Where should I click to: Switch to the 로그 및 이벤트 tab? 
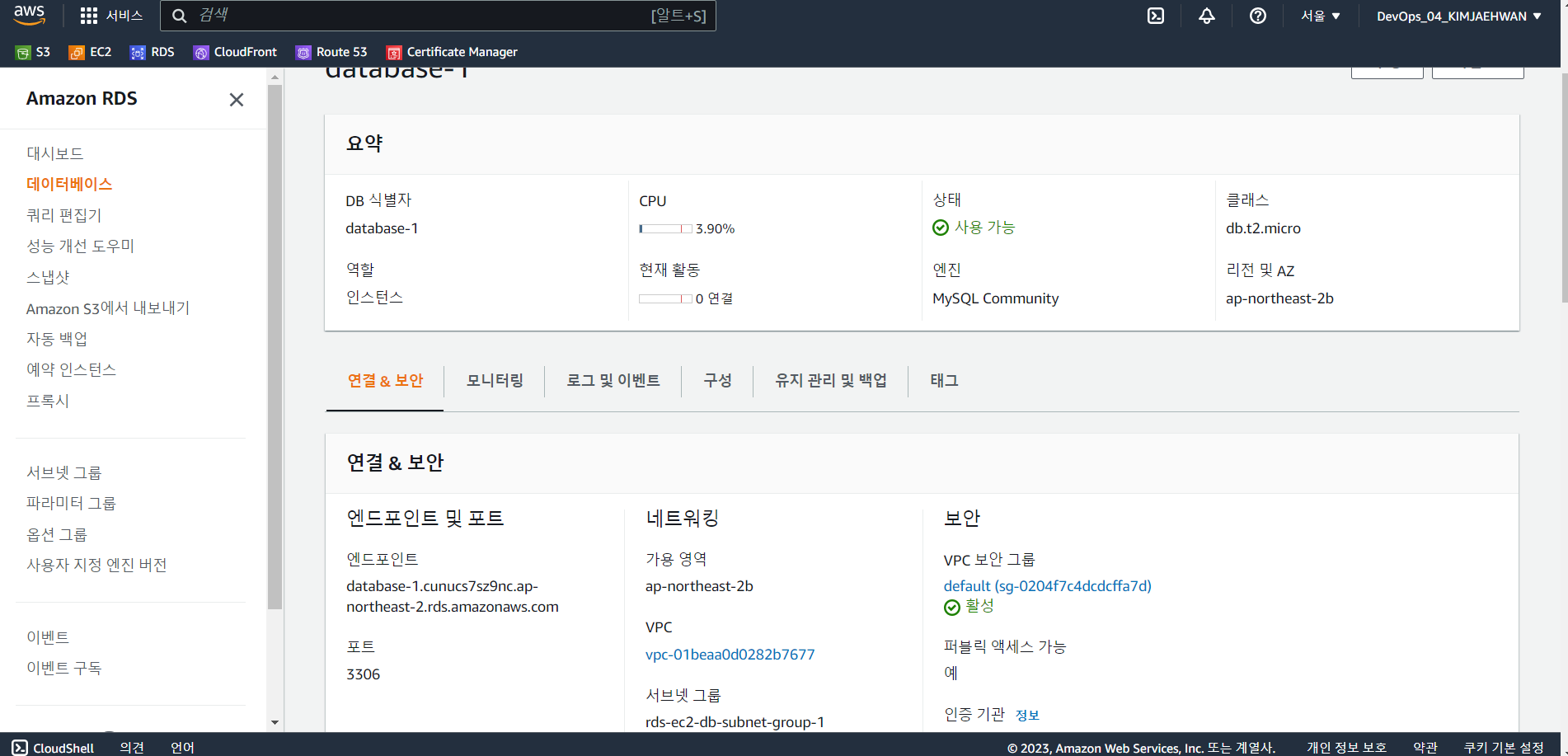[613, 381]
